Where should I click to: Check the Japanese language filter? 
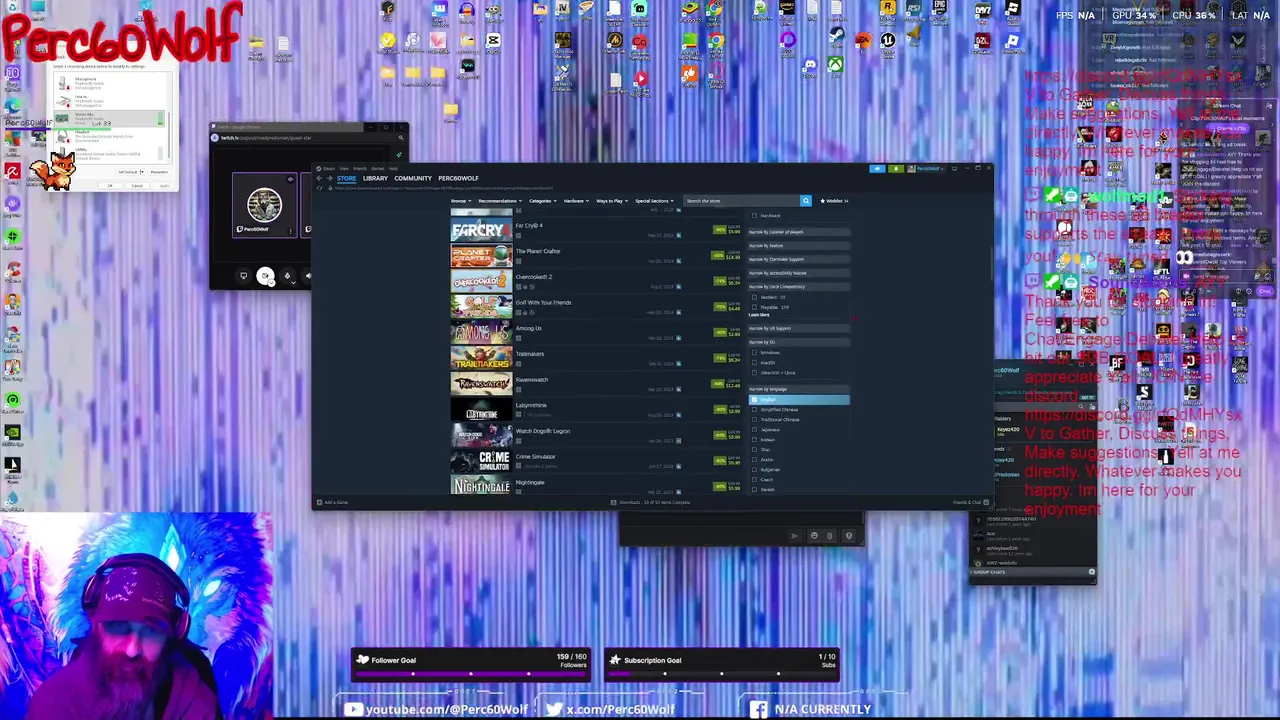[x=754, y=430]
